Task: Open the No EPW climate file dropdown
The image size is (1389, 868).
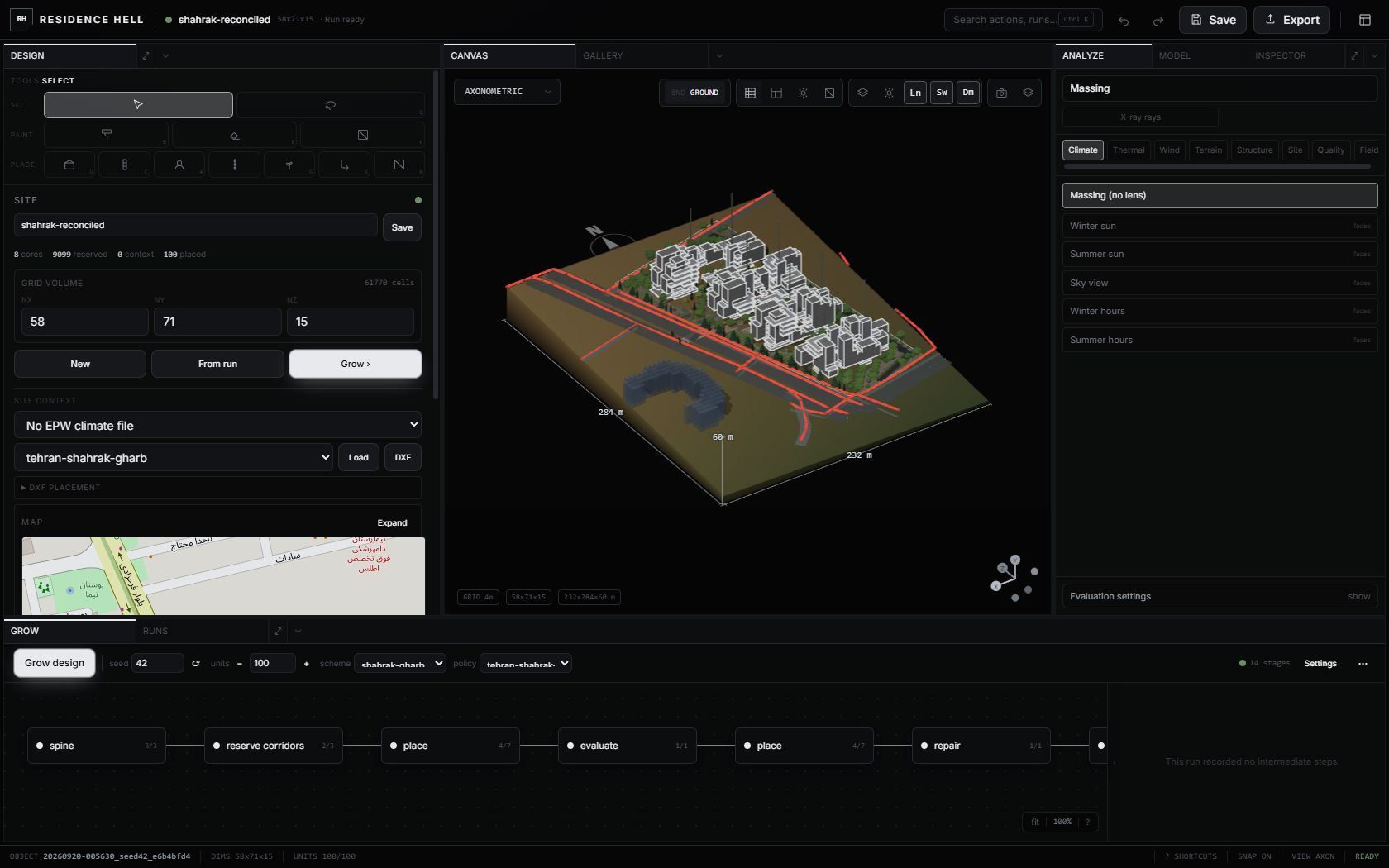Action: tap(217, 425)
